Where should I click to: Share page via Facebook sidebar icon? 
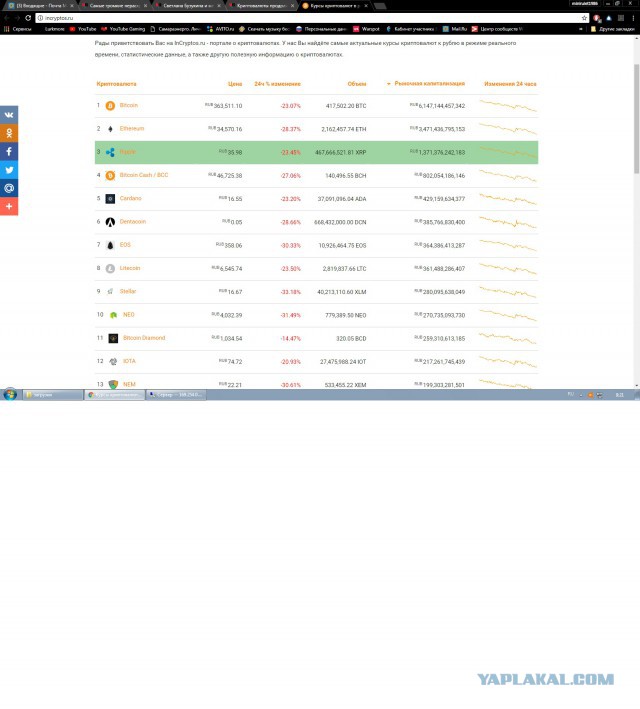[9, 151]
